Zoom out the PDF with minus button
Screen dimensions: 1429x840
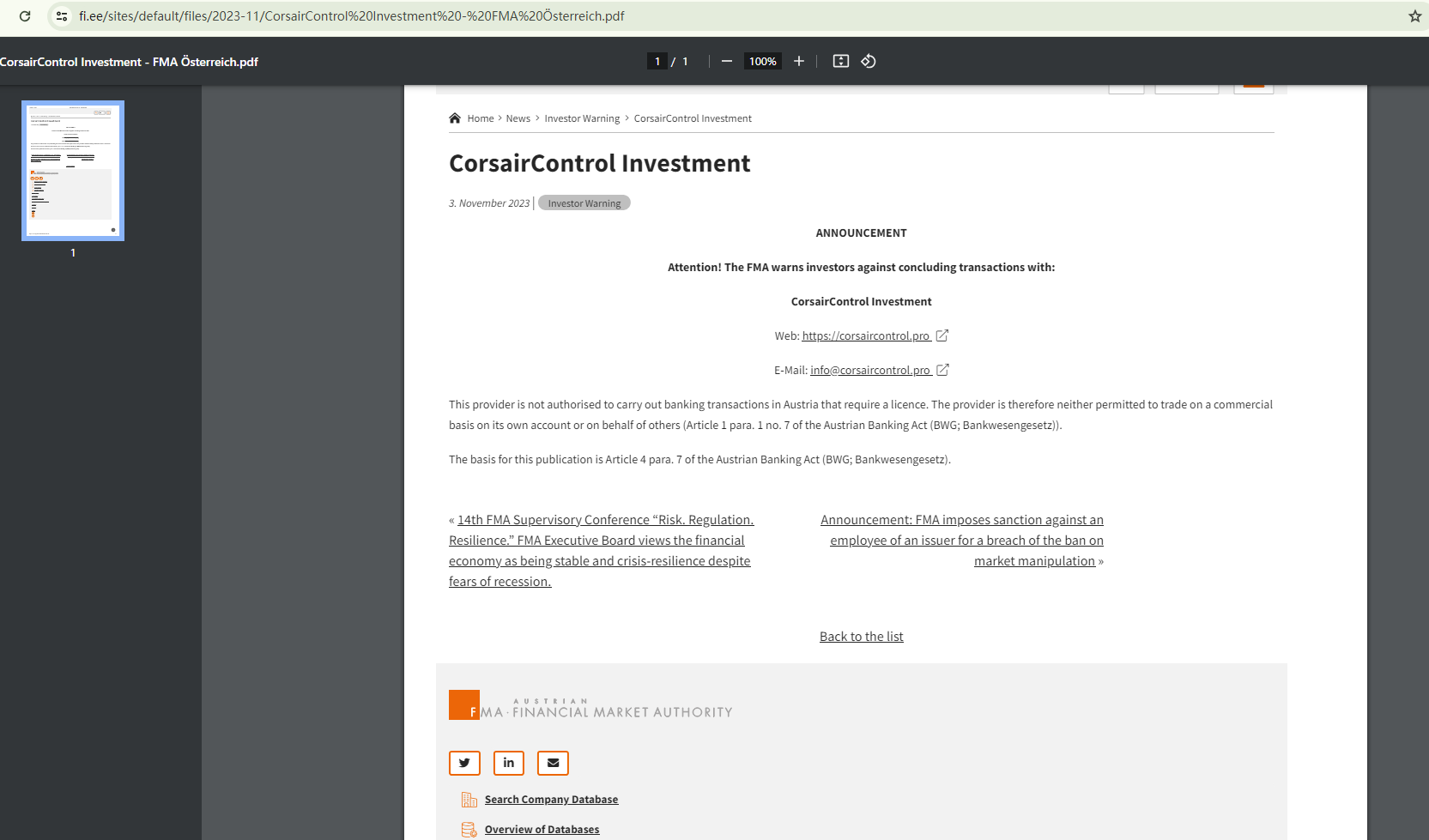727,61
